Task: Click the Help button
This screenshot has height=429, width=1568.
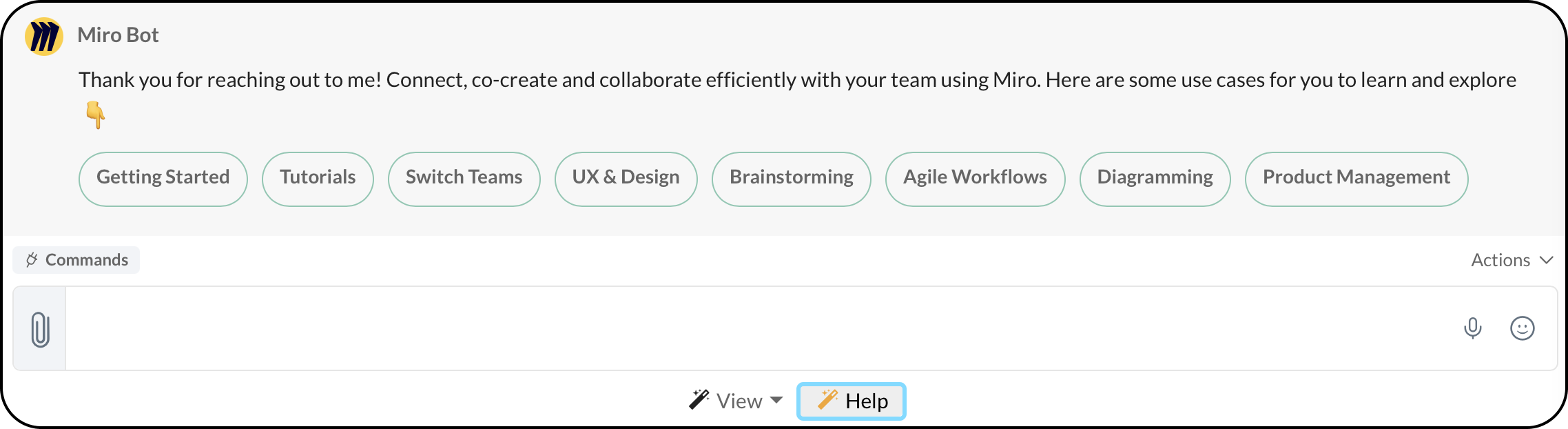Action: pos(852,401)
